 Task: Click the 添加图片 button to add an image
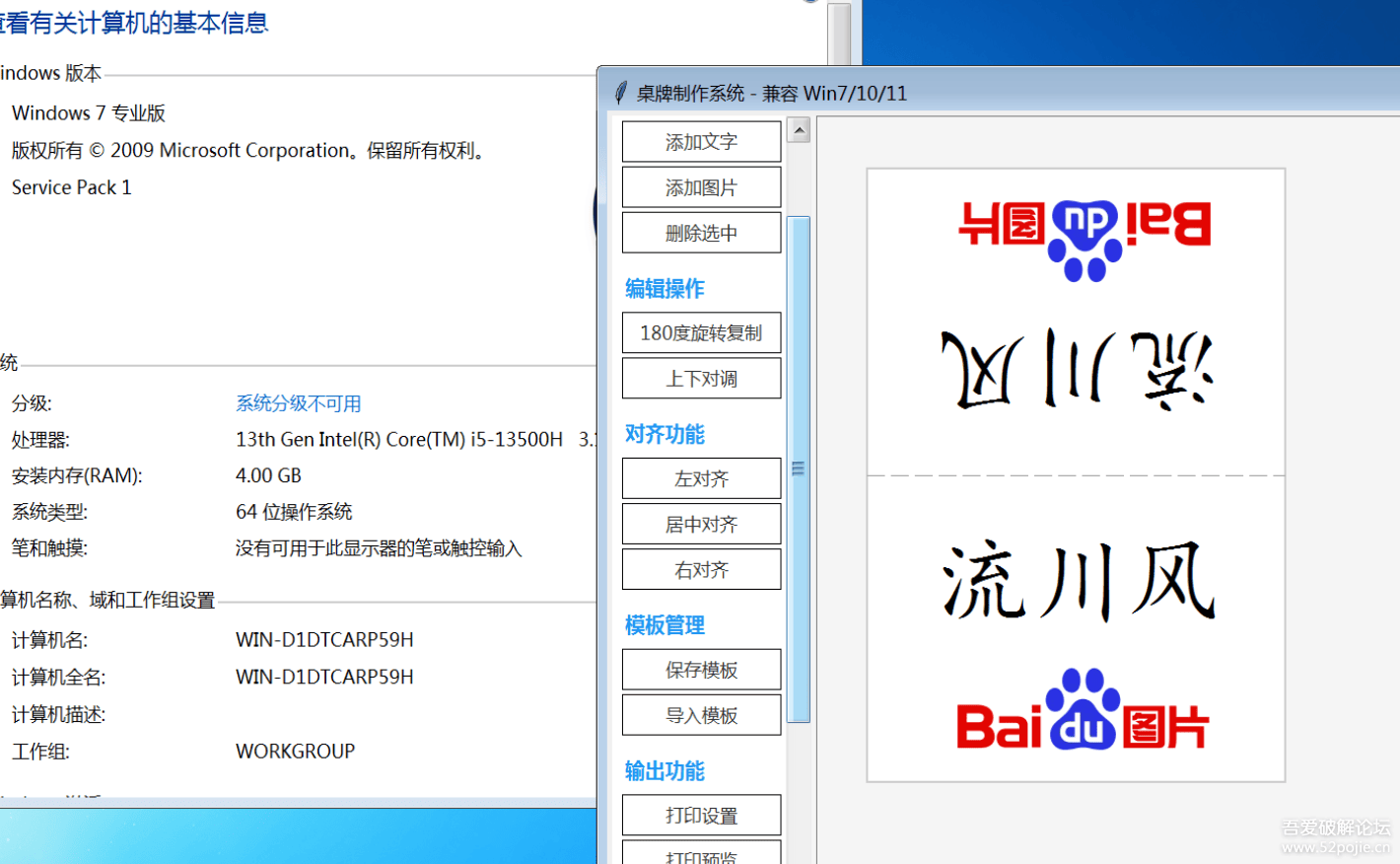coord(701,186)
